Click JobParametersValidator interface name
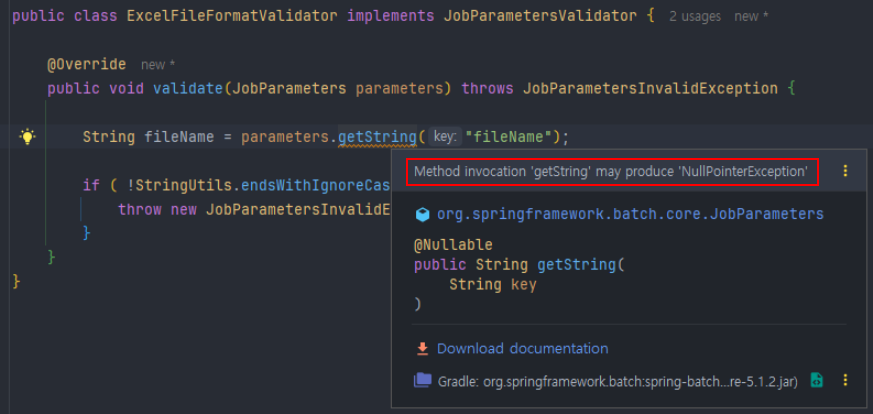 tap(540, 16)
